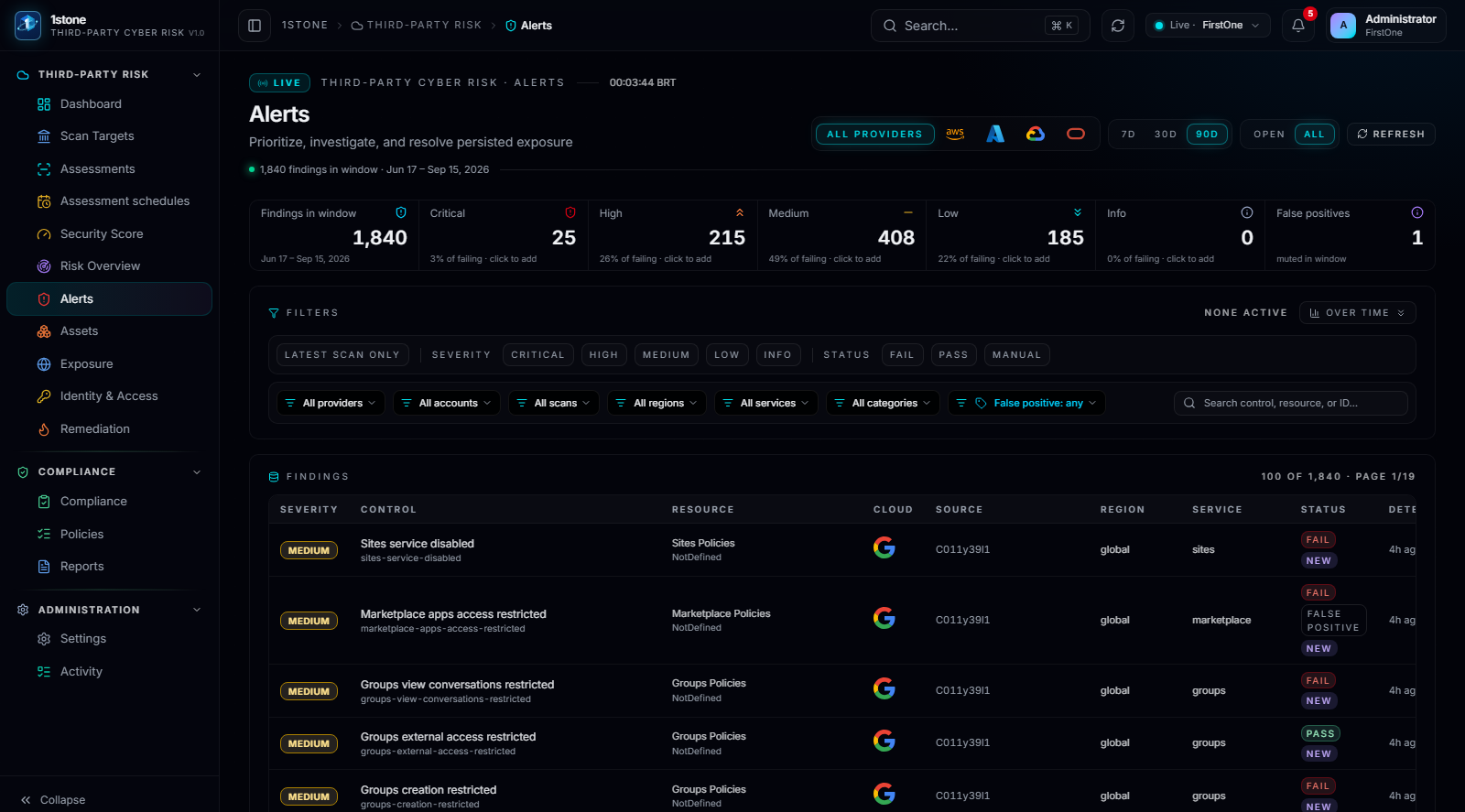Toggle Low severity filter
Image resolution: width=1465 pixels, height=812 pixels.
727,355
